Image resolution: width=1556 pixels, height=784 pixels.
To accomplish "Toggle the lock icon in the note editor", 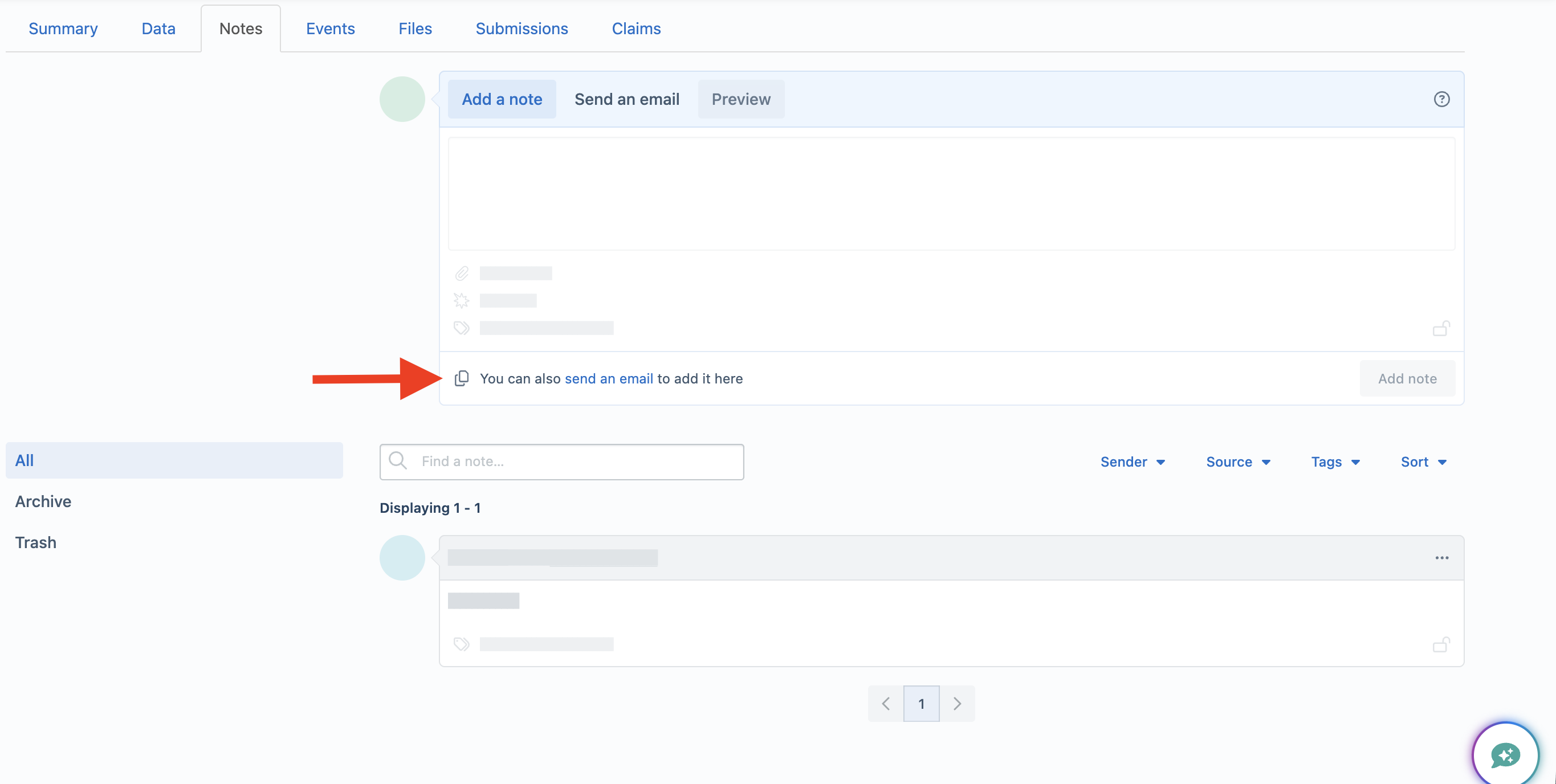I will [x=1441, y=328].
